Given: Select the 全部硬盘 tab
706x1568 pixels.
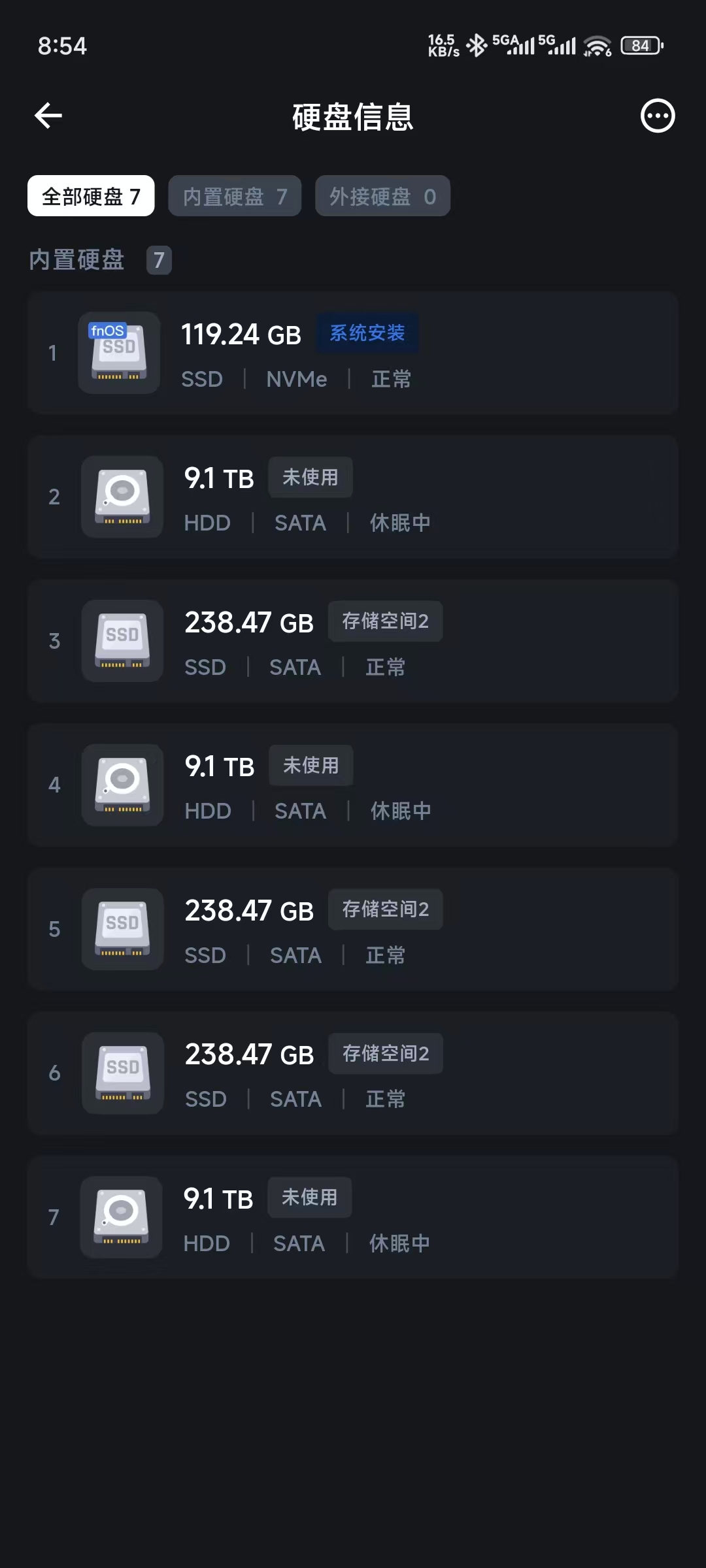Looking at the screenshot, I should point(91,196).
